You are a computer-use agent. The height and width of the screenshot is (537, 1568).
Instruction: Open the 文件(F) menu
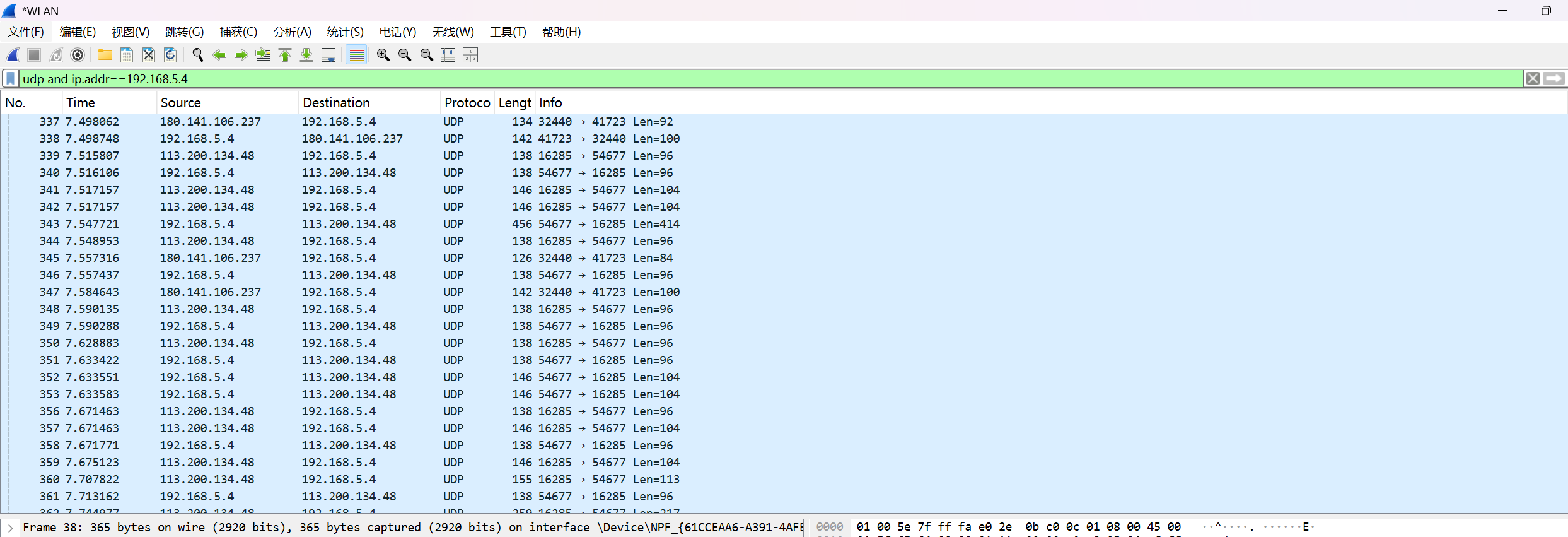[26, 32]
